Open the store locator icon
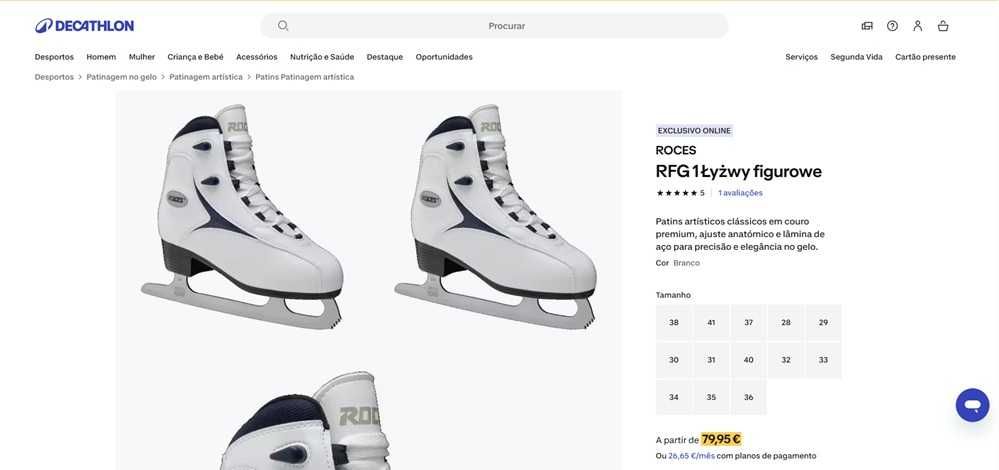 click(x=867, y=26)
